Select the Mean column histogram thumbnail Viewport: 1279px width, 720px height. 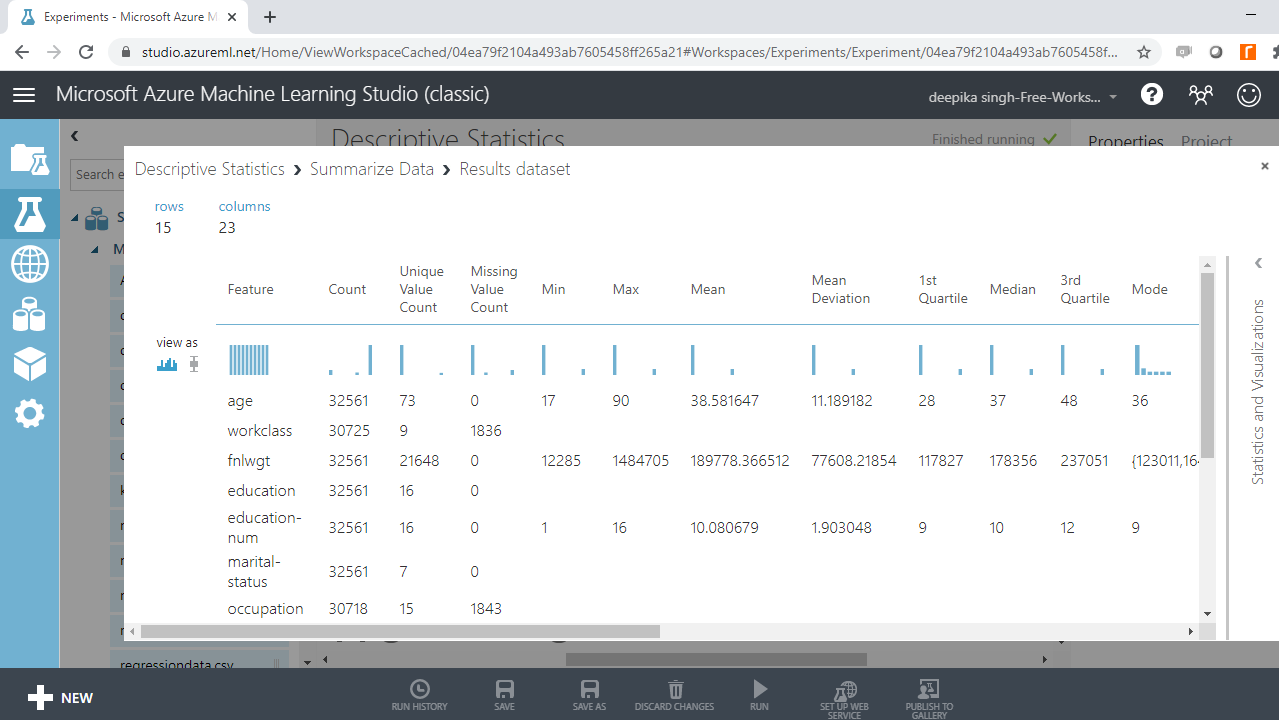pos(712,360)
